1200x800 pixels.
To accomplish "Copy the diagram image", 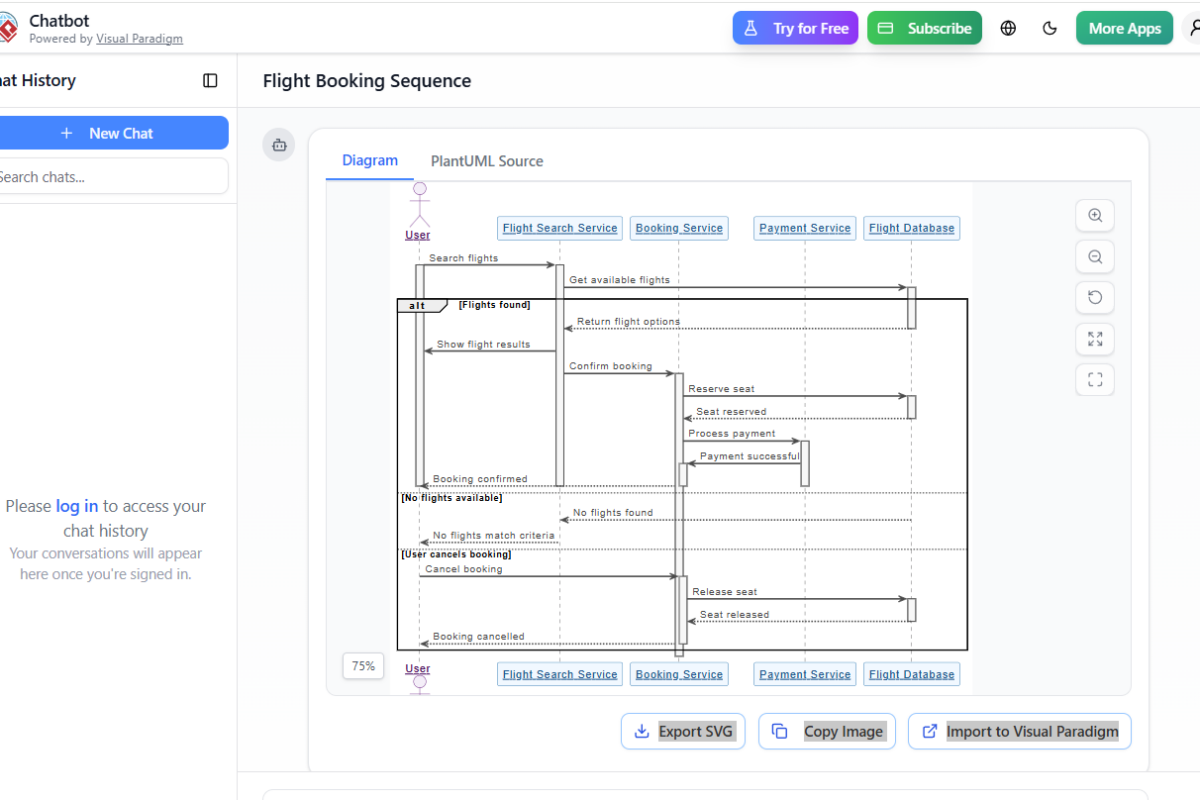I will [x=829, y=731].
